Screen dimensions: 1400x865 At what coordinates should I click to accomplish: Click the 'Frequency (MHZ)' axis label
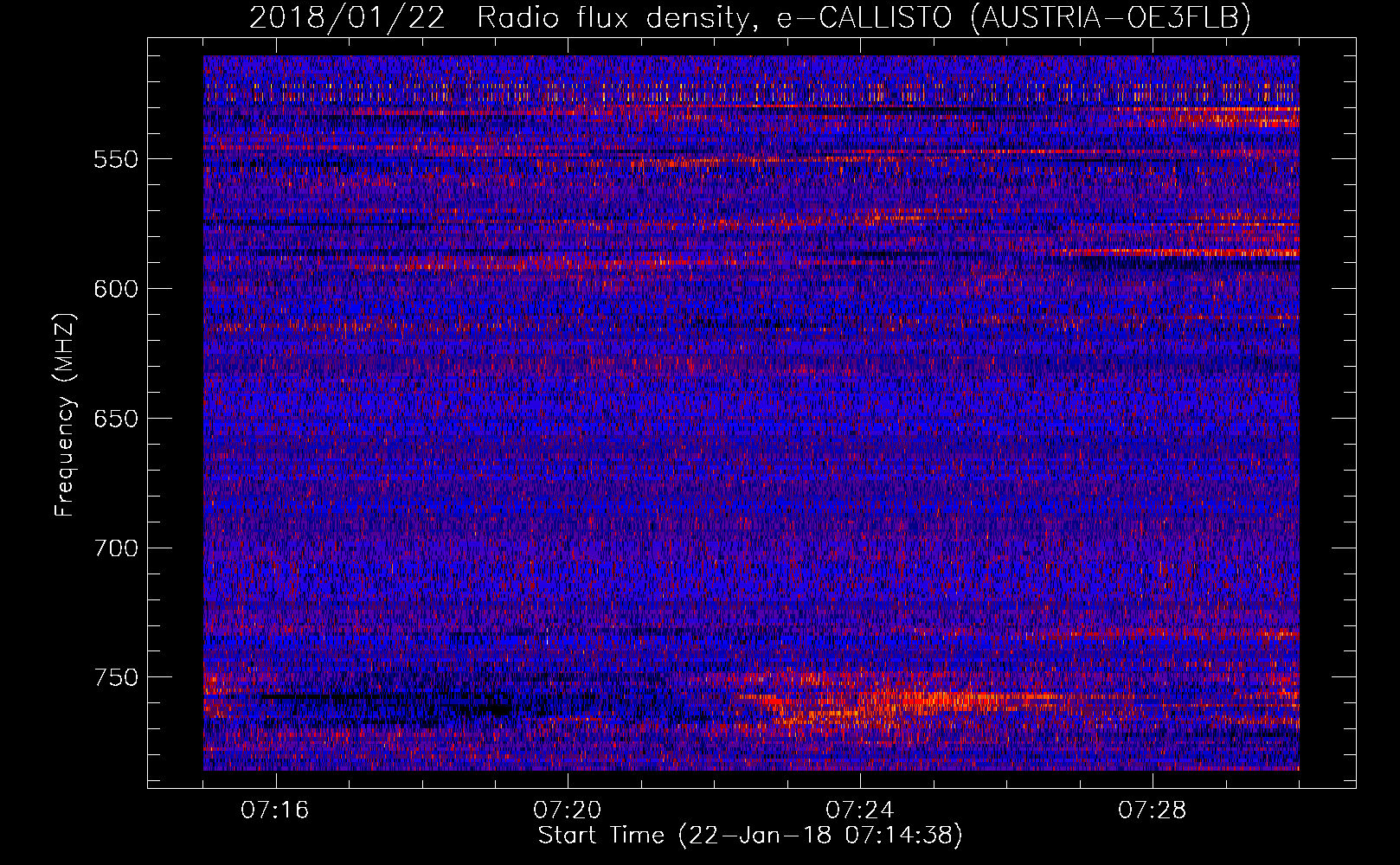pos(65,414)
